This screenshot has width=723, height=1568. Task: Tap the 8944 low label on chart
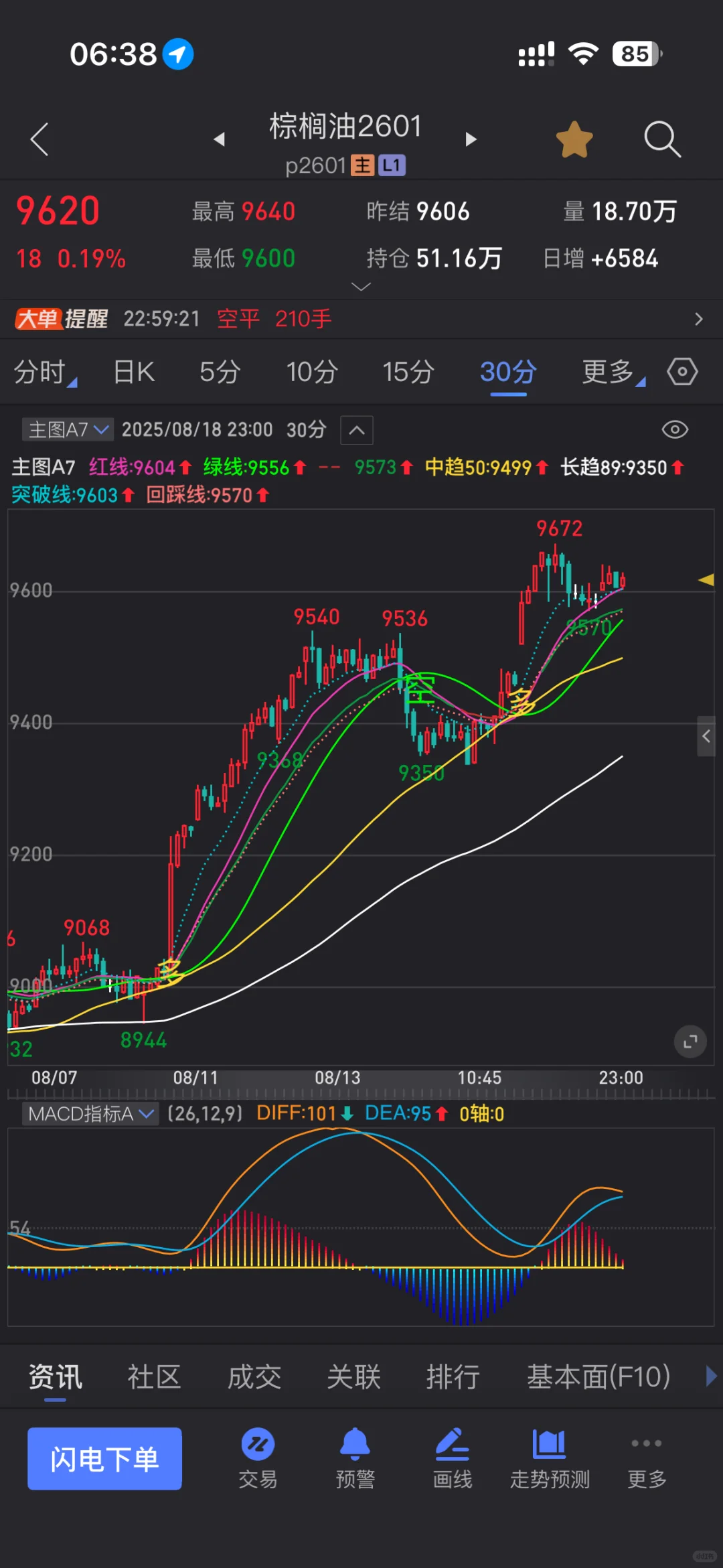coord(143,1040)
